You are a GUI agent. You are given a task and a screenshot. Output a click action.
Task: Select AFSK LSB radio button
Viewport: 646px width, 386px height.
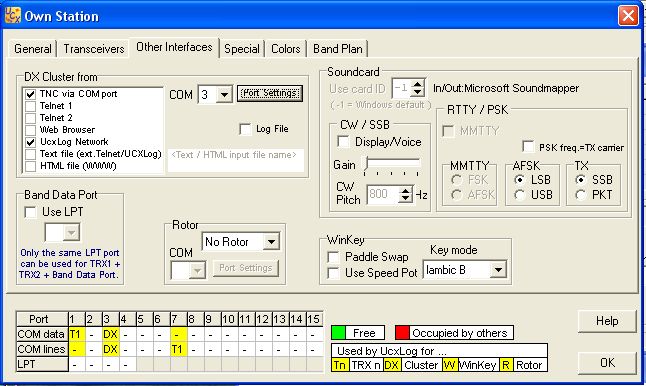[x=520, y=180]
